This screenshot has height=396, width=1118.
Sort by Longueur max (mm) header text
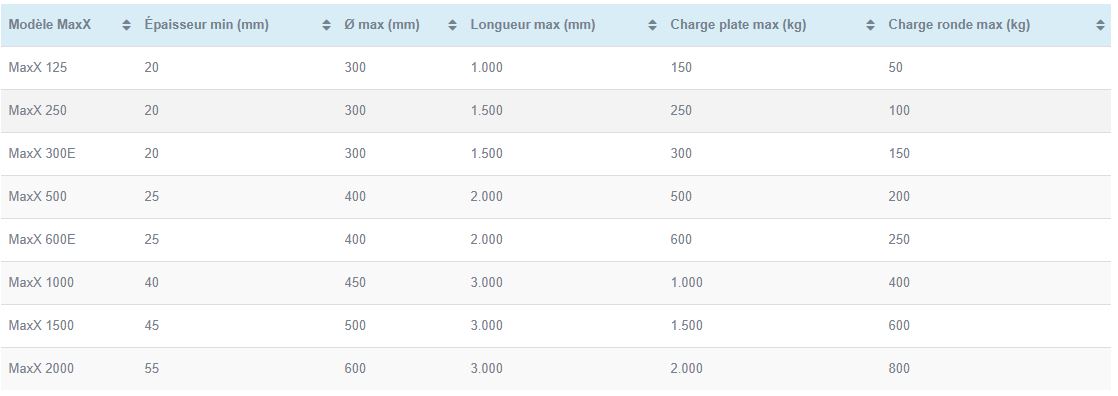pos(533,25)
